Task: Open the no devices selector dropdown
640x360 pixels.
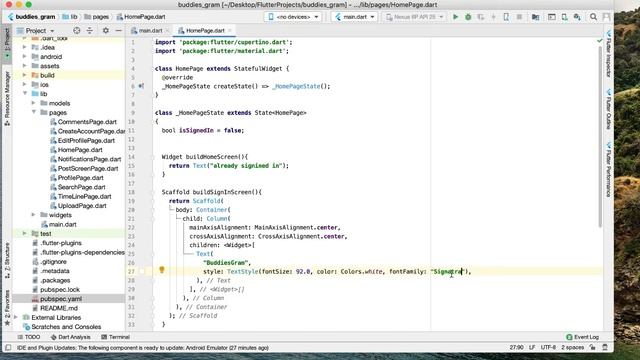Action: tap(293, 17)
